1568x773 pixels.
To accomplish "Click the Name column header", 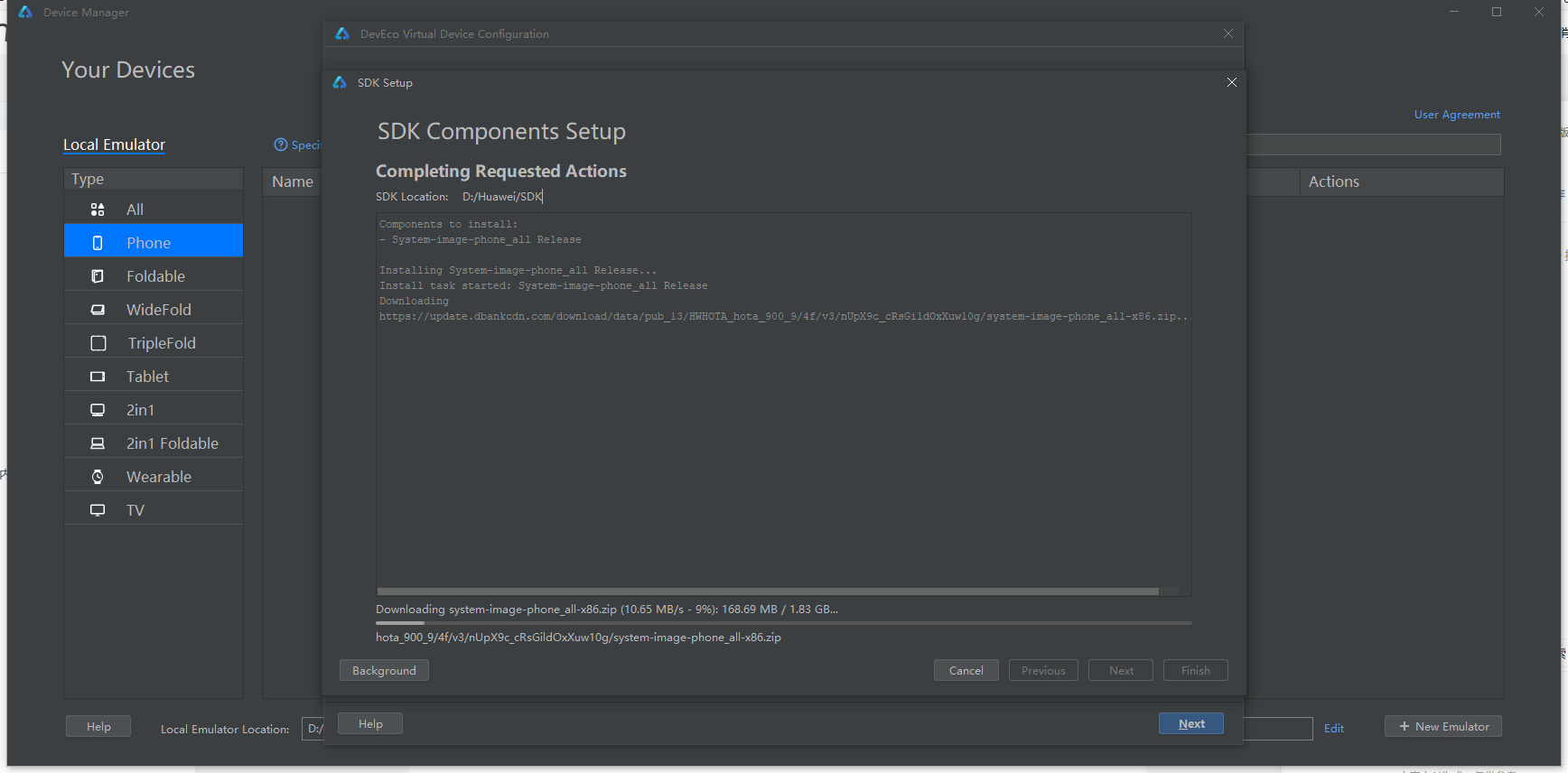I will point(293,182).
